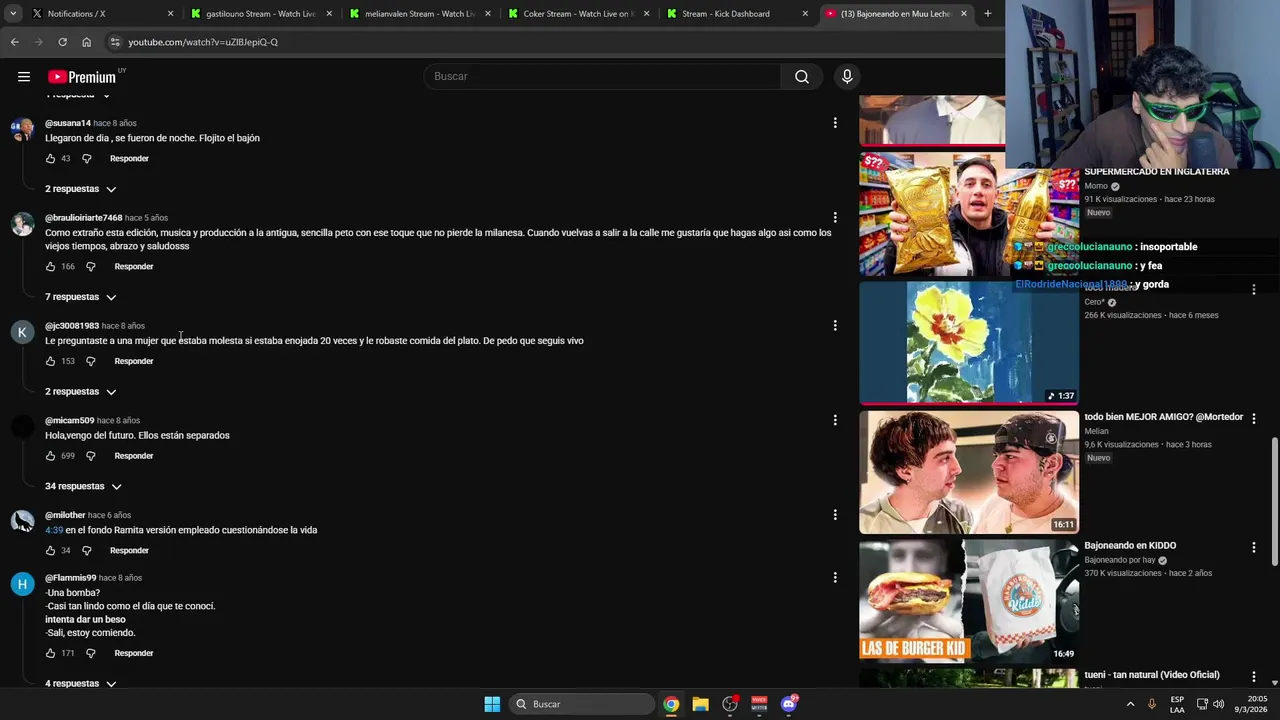Open the Windows Start menu
Viewport: 1280px width, 720px height.
pos(492,704)
